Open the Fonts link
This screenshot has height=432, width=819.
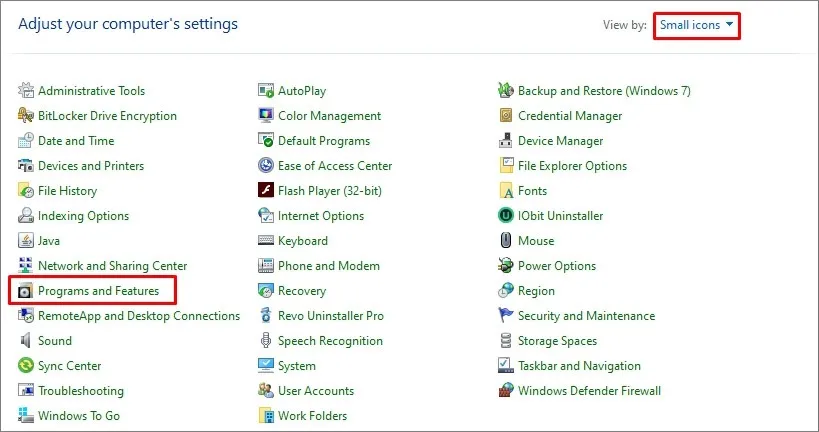[x=532, y=191]
